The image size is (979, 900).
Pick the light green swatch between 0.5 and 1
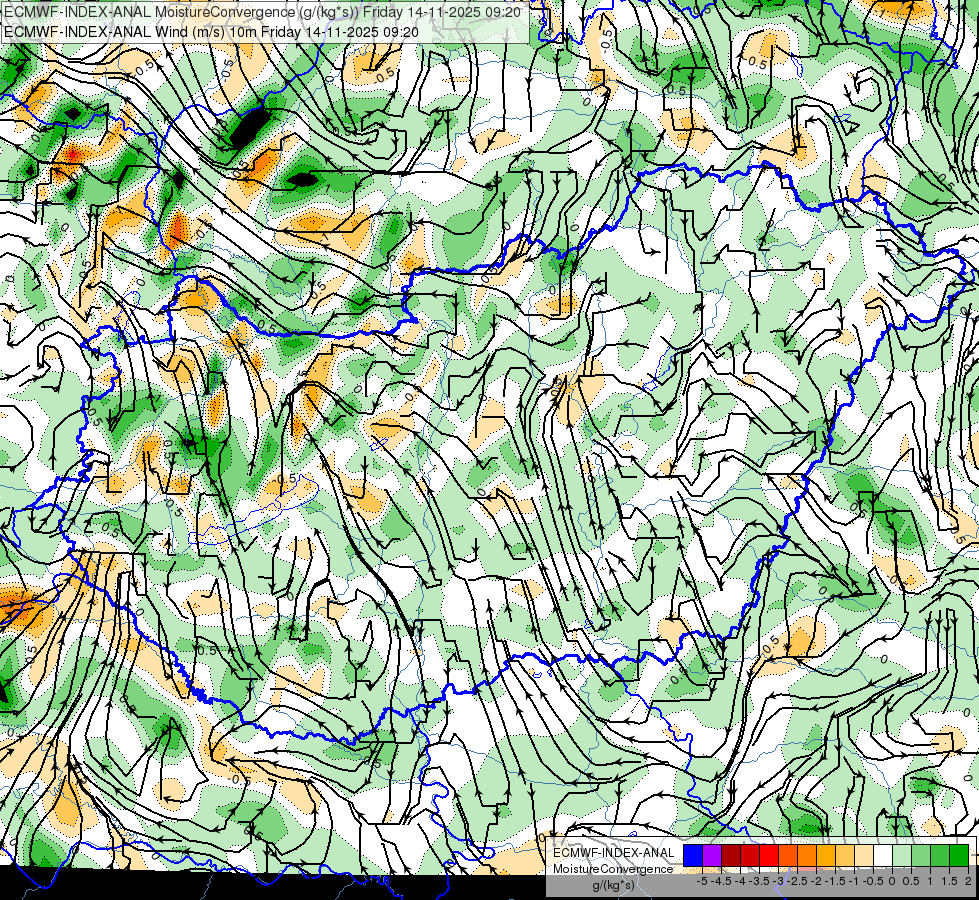[921, 856]
